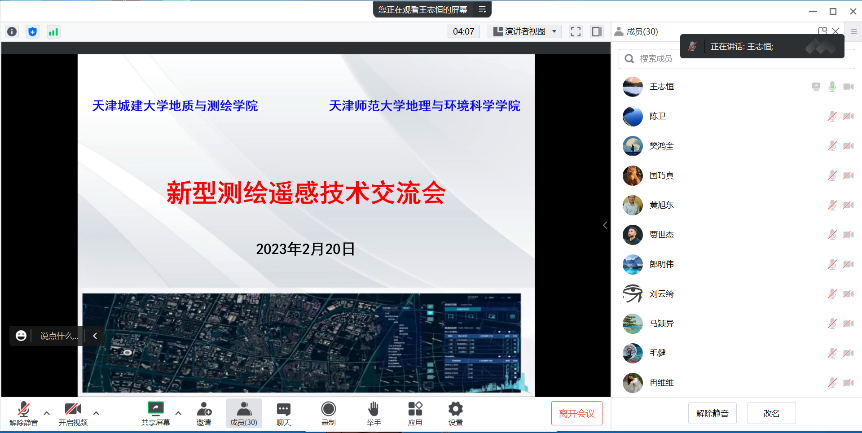Click the muted mic icon in 陈卫 row
Image resolution: width=862 pixels, height=433 pixels.
832,116
